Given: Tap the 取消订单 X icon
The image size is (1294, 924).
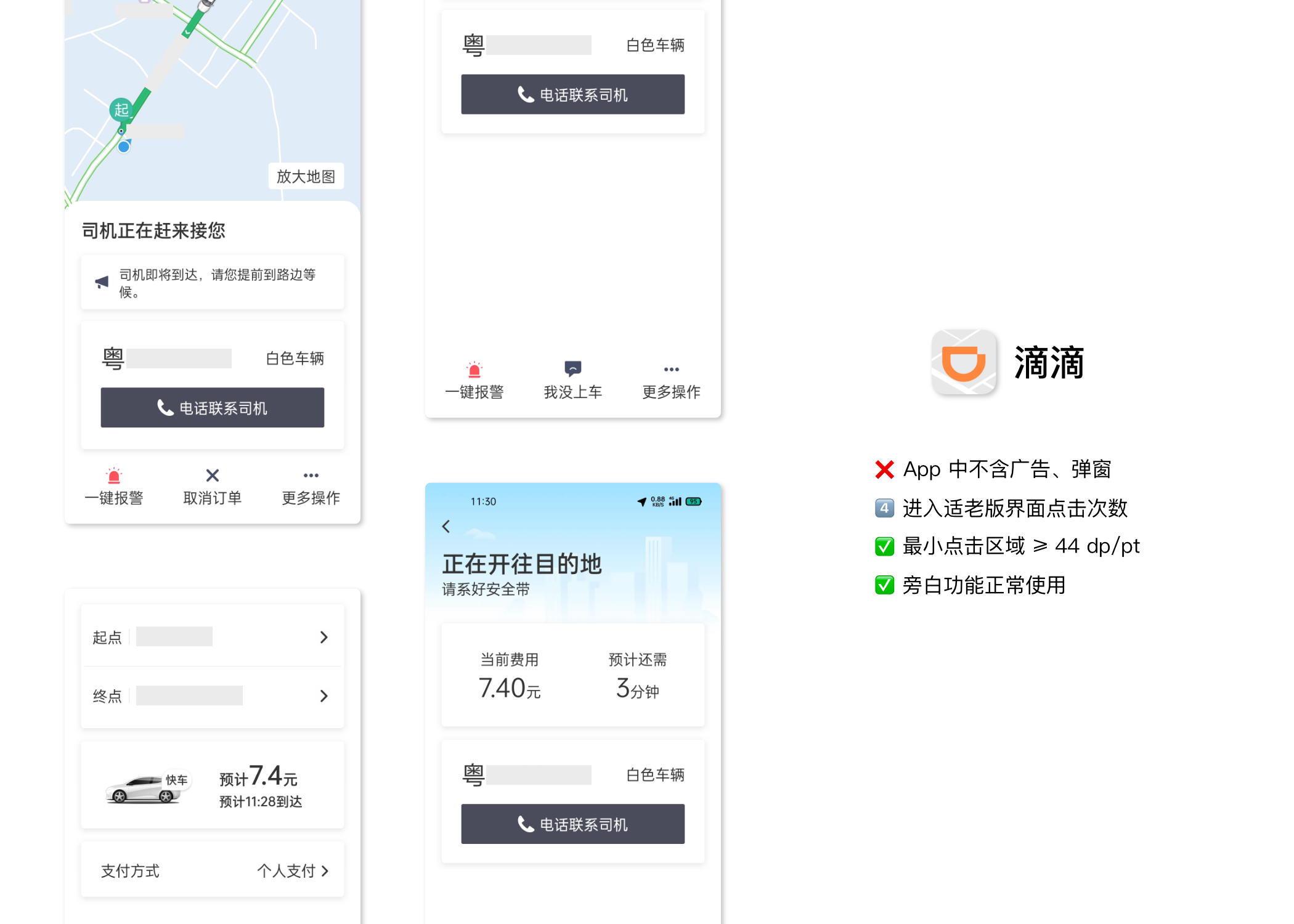Looking at the screenshot, I should click(212, 474).
